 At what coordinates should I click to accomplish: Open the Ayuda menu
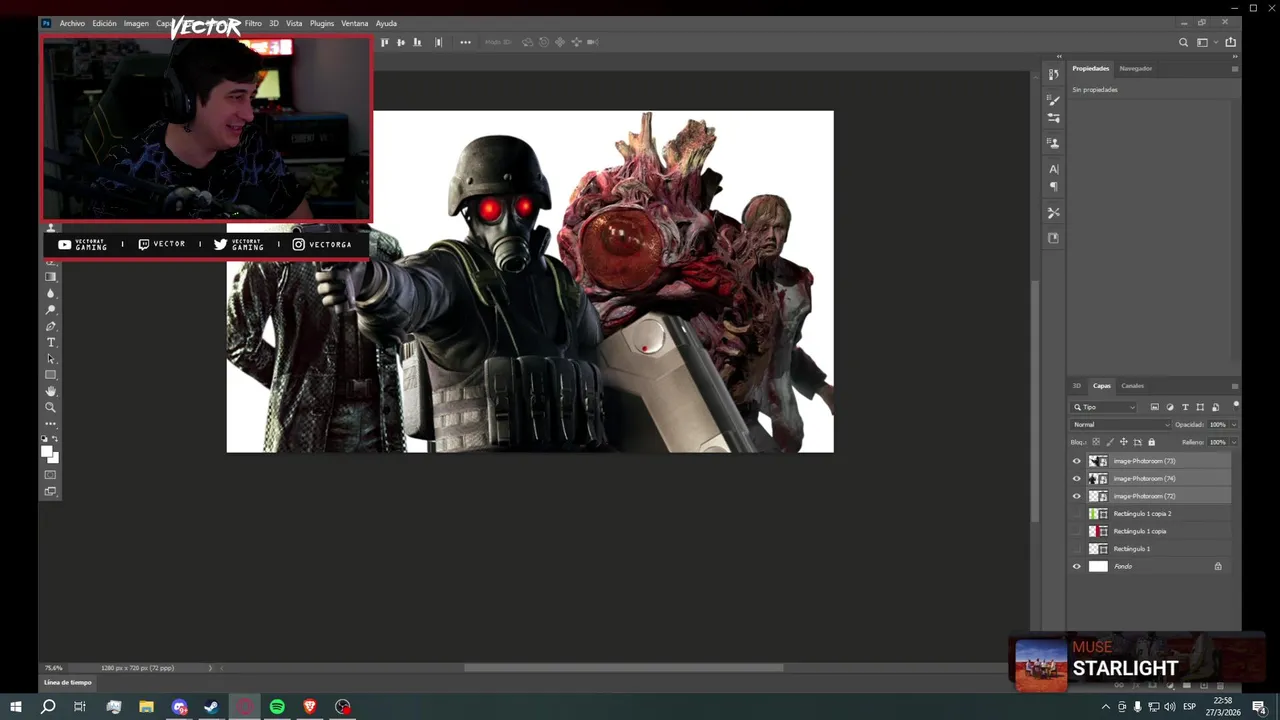point(386,23)
